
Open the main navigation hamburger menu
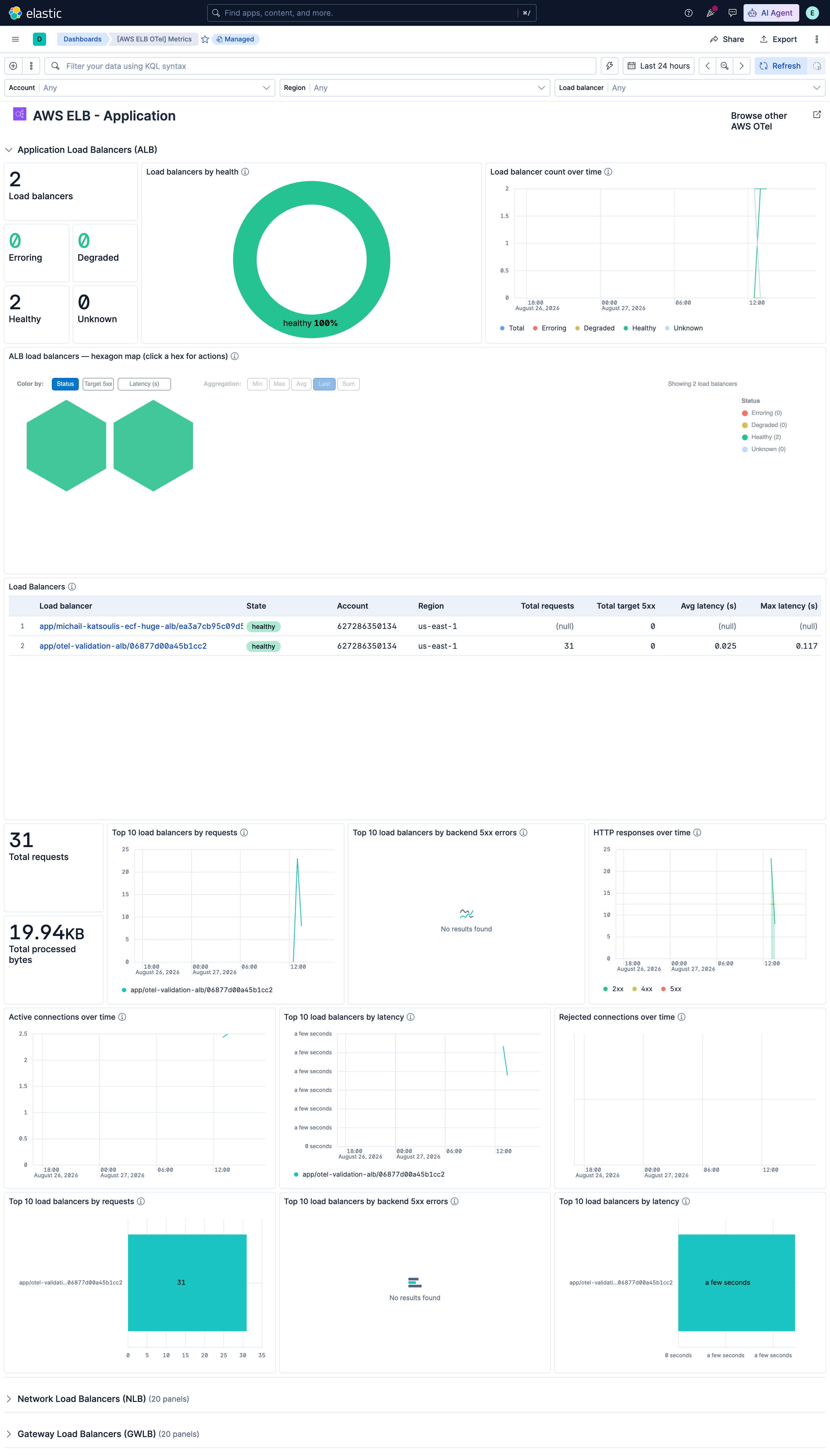tap(15, 39)
